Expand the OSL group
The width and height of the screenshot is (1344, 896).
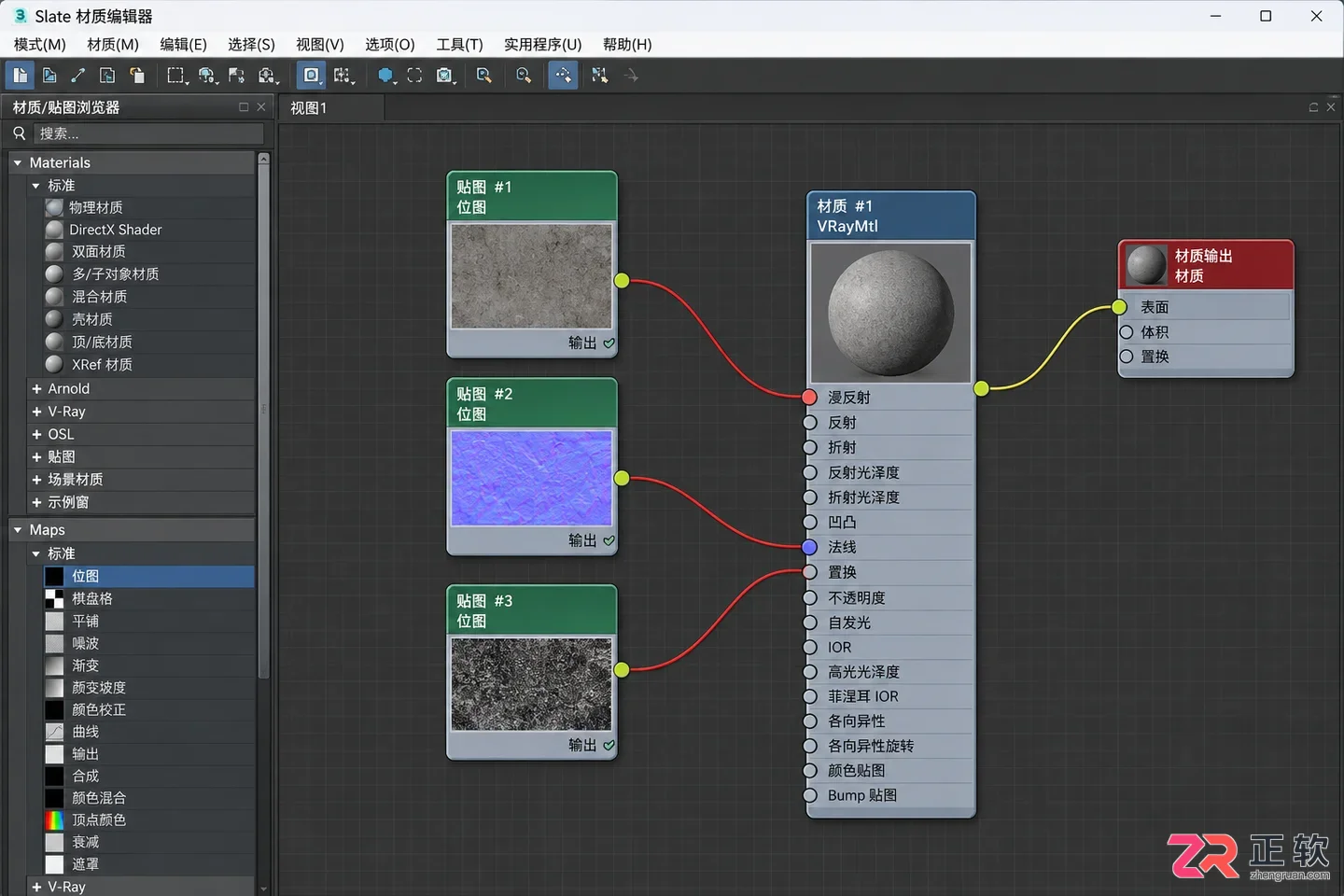pyautogui.click(x=36, y=435)
